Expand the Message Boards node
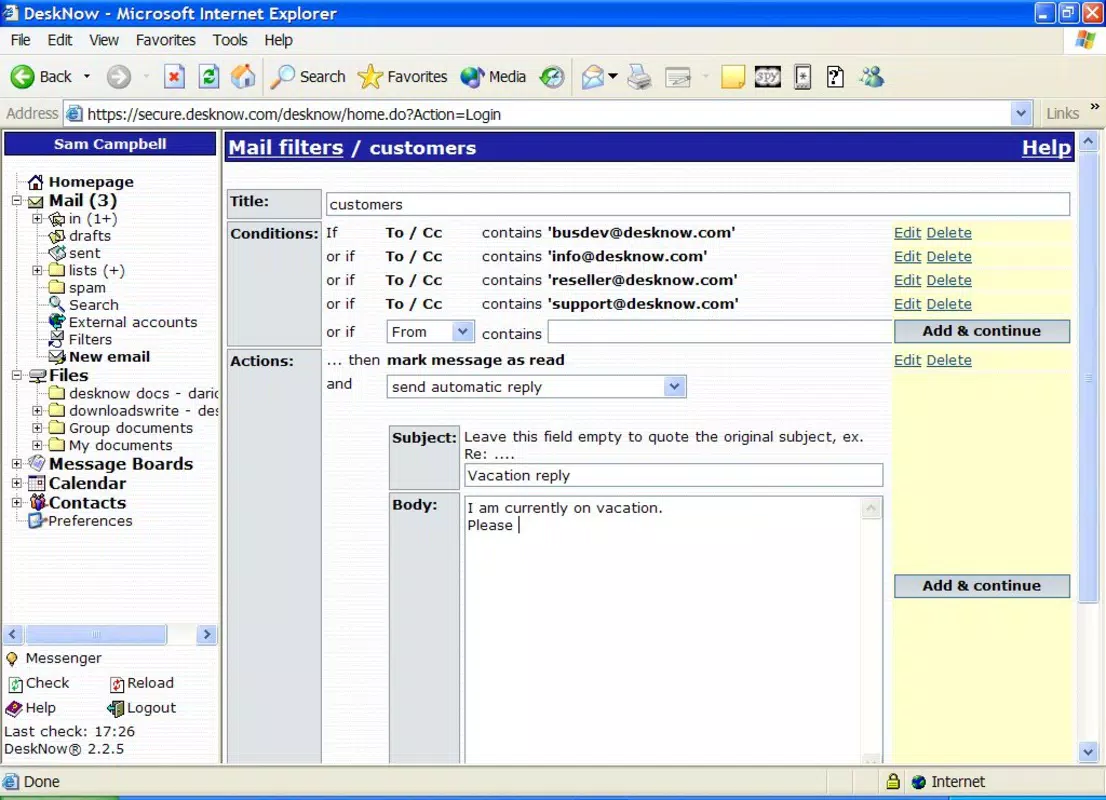This screenshot has width=1106, height=800. [x=16, y=463]
